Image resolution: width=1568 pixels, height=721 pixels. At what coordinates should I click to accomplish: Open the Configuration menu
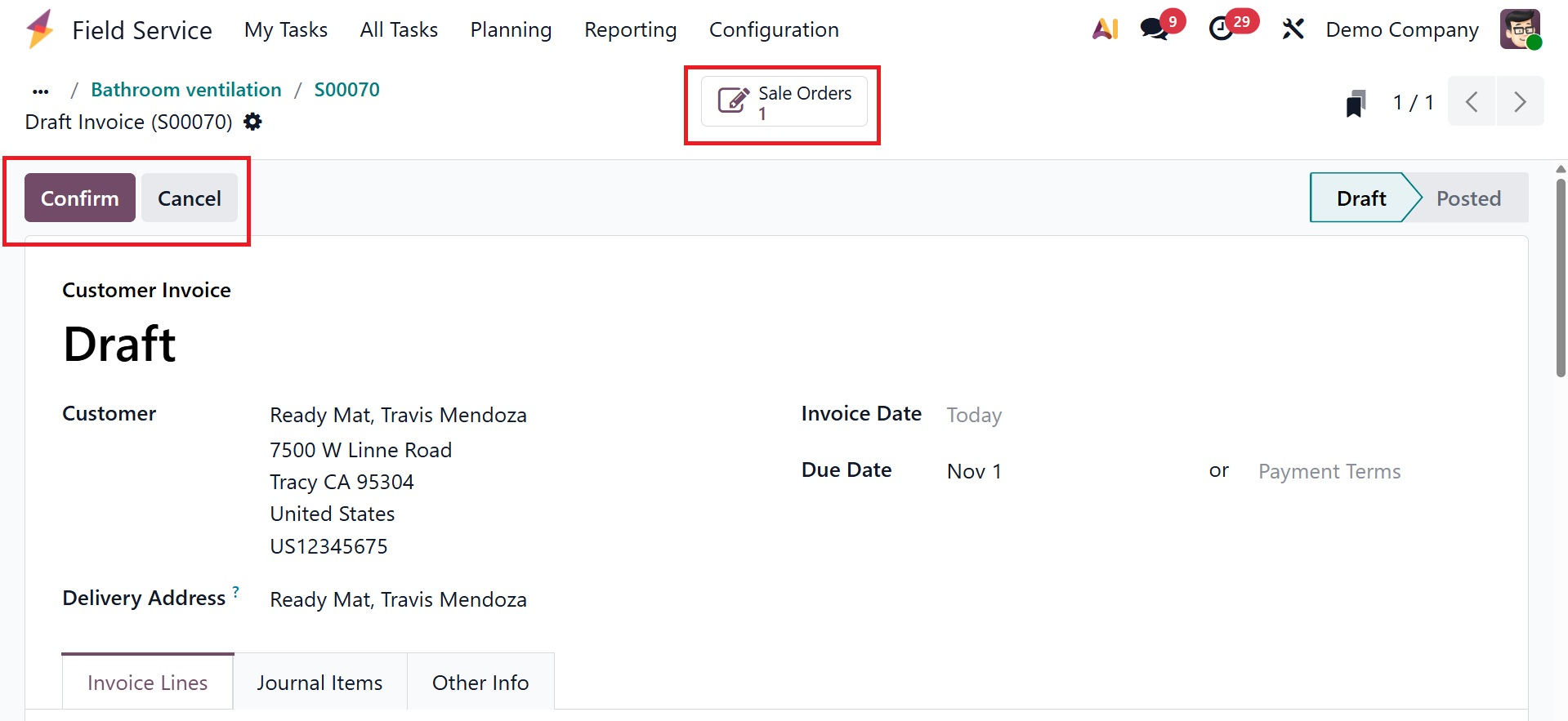(x=773, y=29)
